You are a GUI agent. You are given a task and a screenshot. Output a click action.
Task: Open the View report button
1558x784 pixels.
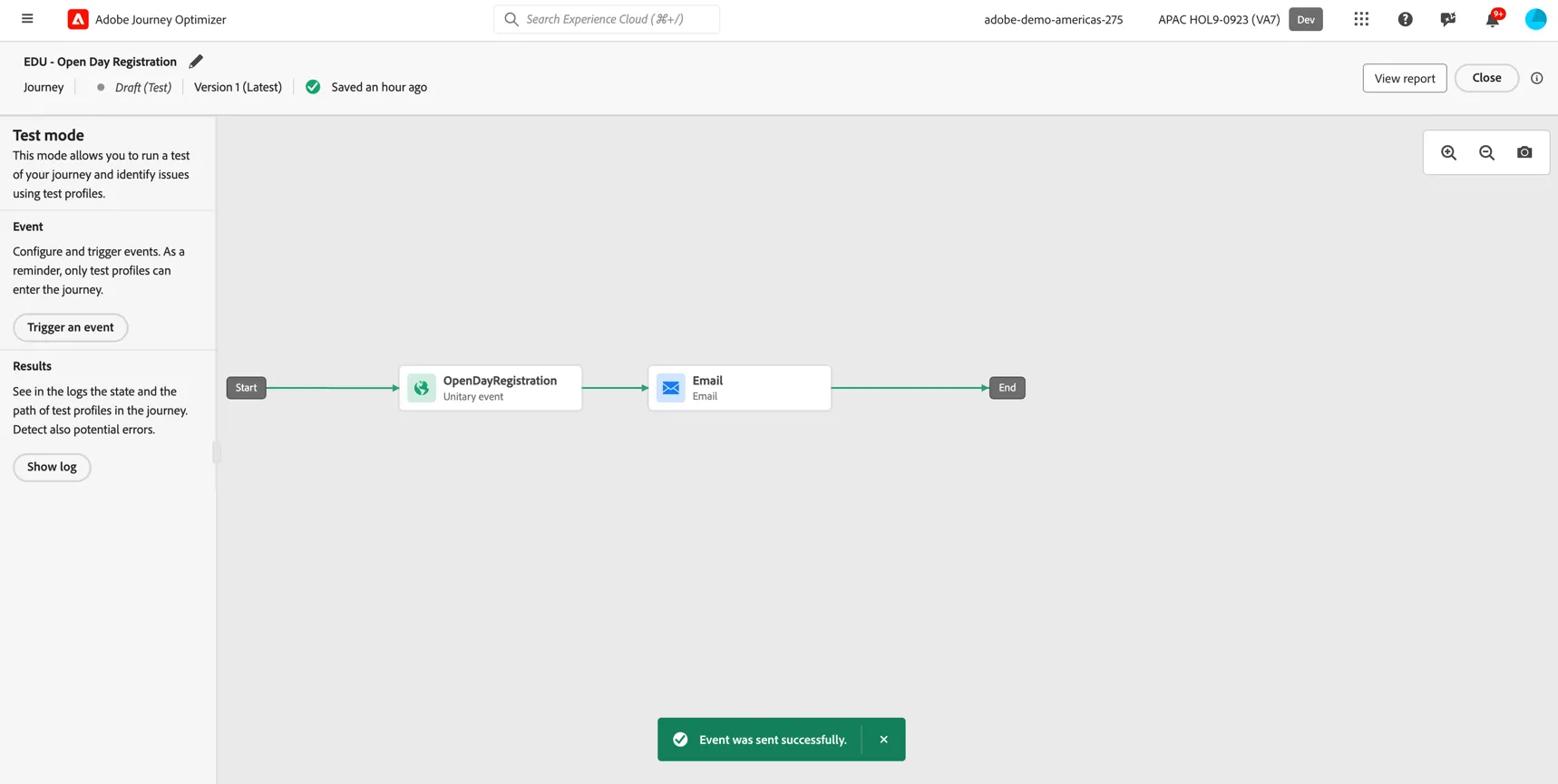pos(1404,78)
